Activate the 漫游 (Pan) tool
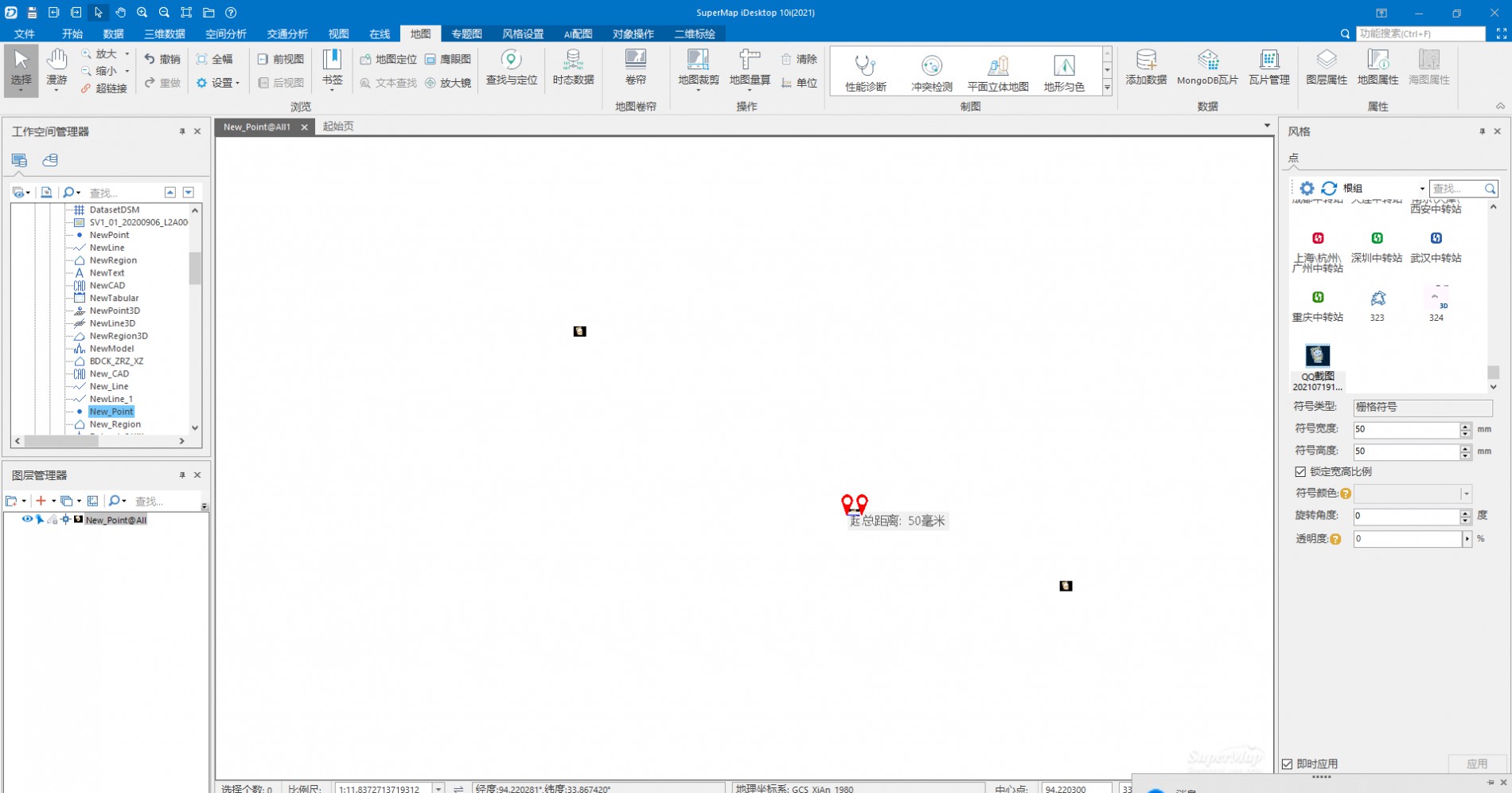The width and height of the screenshot is (1512, 793). pyautogui.click(x=57, y=71)
